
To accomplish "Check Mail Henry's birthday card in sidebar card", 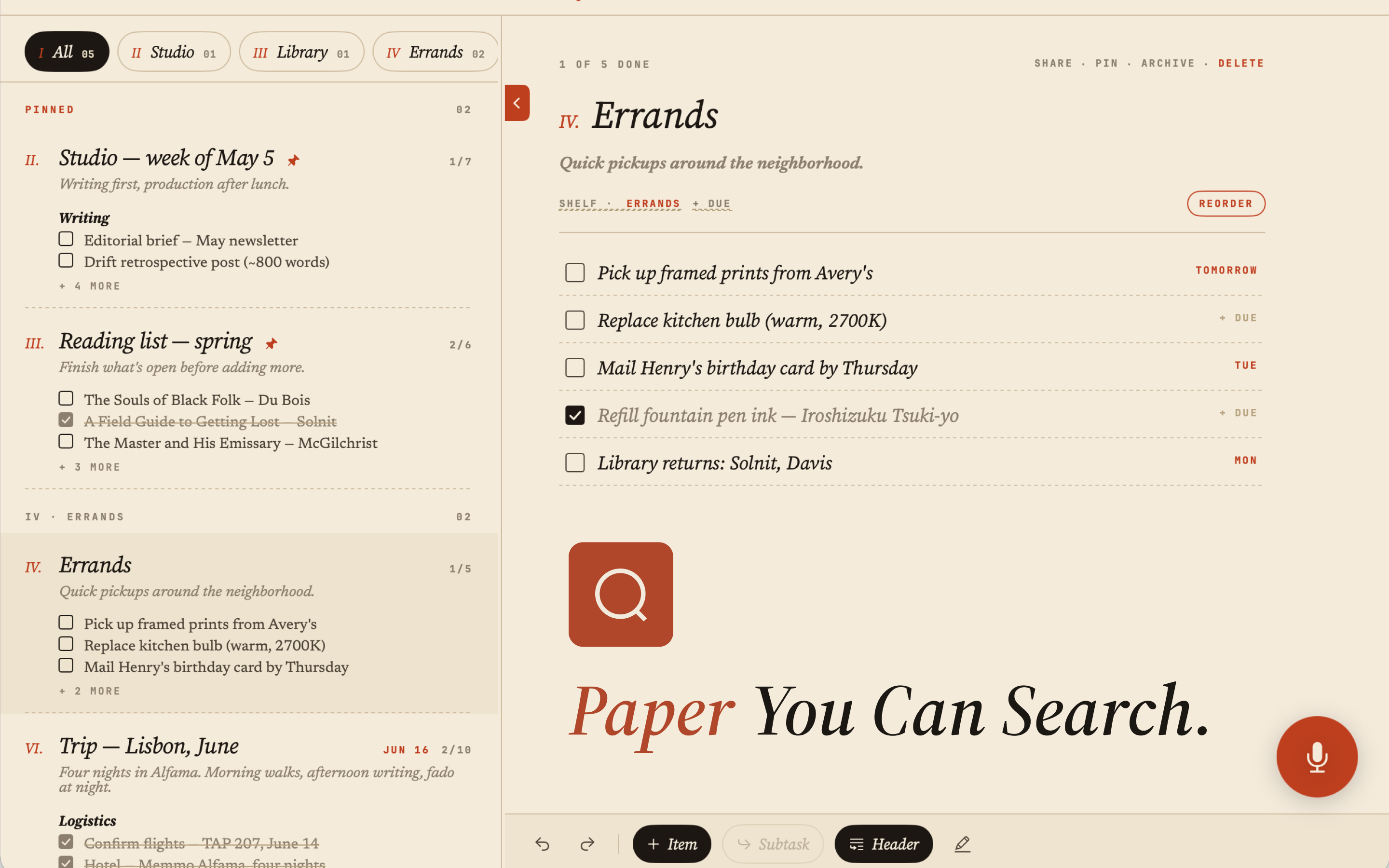I will click(x=66, y=665).
